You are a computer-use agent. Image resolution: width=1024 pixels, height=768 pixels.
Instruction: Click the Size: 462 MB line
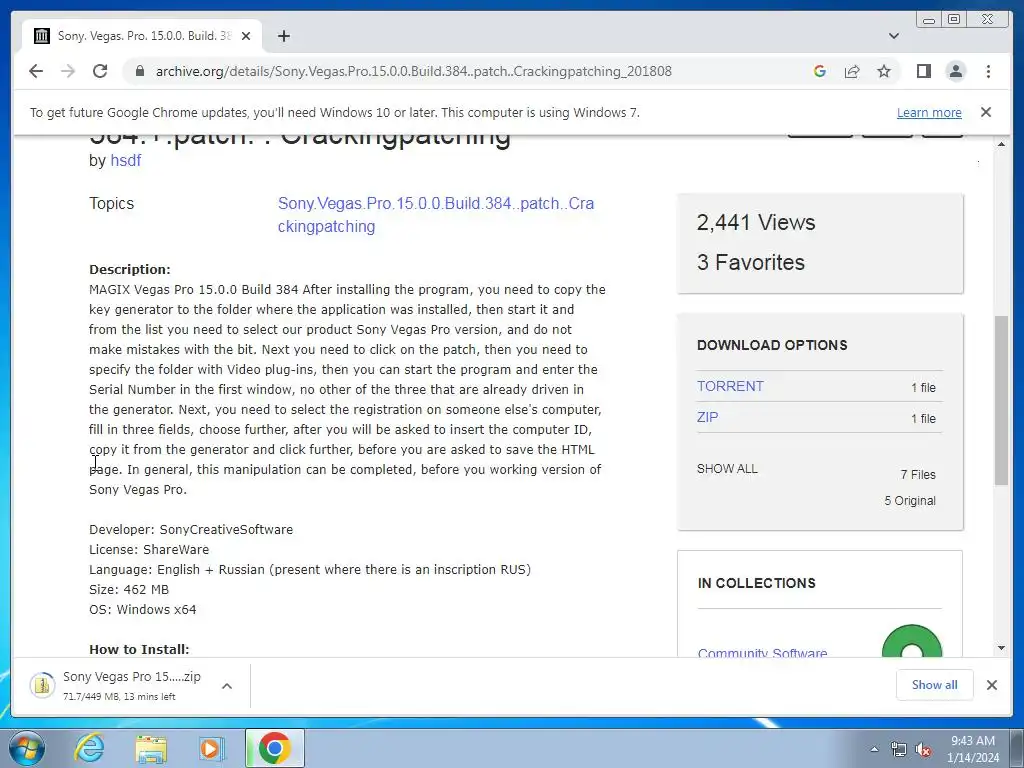[129, 590]
